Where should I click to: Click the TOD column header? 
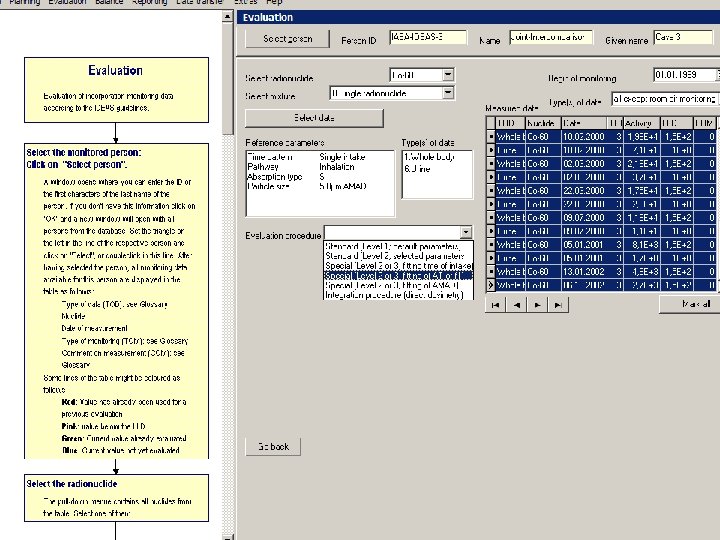510,123
